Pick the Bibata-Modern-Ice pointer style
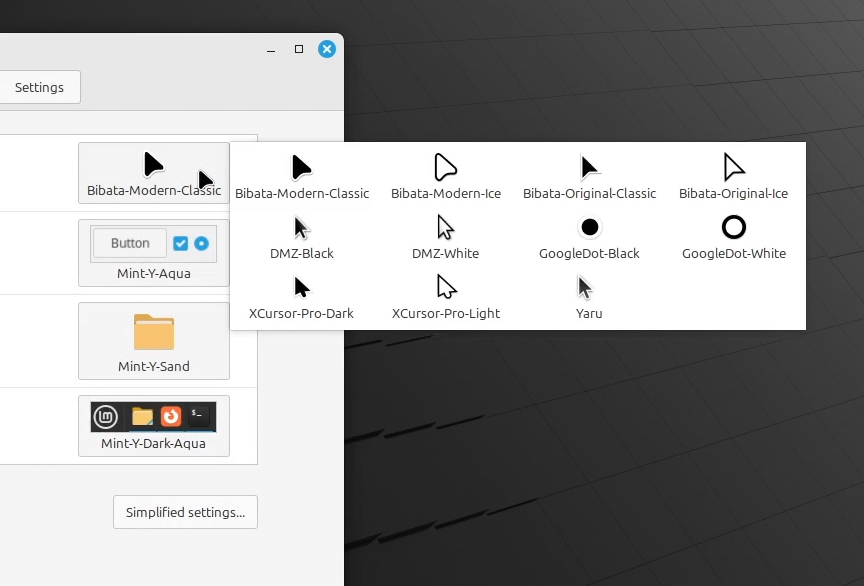 point(445,177)
